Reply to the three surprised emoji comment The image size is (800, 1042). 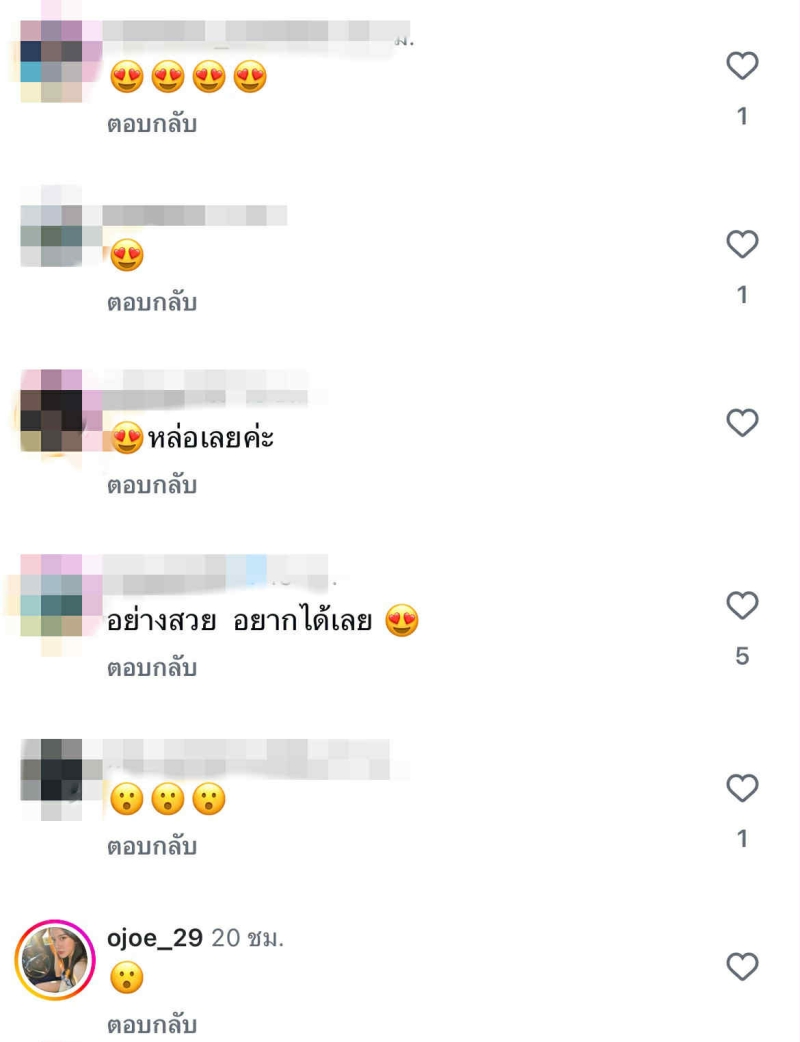[x=152, y=847]
